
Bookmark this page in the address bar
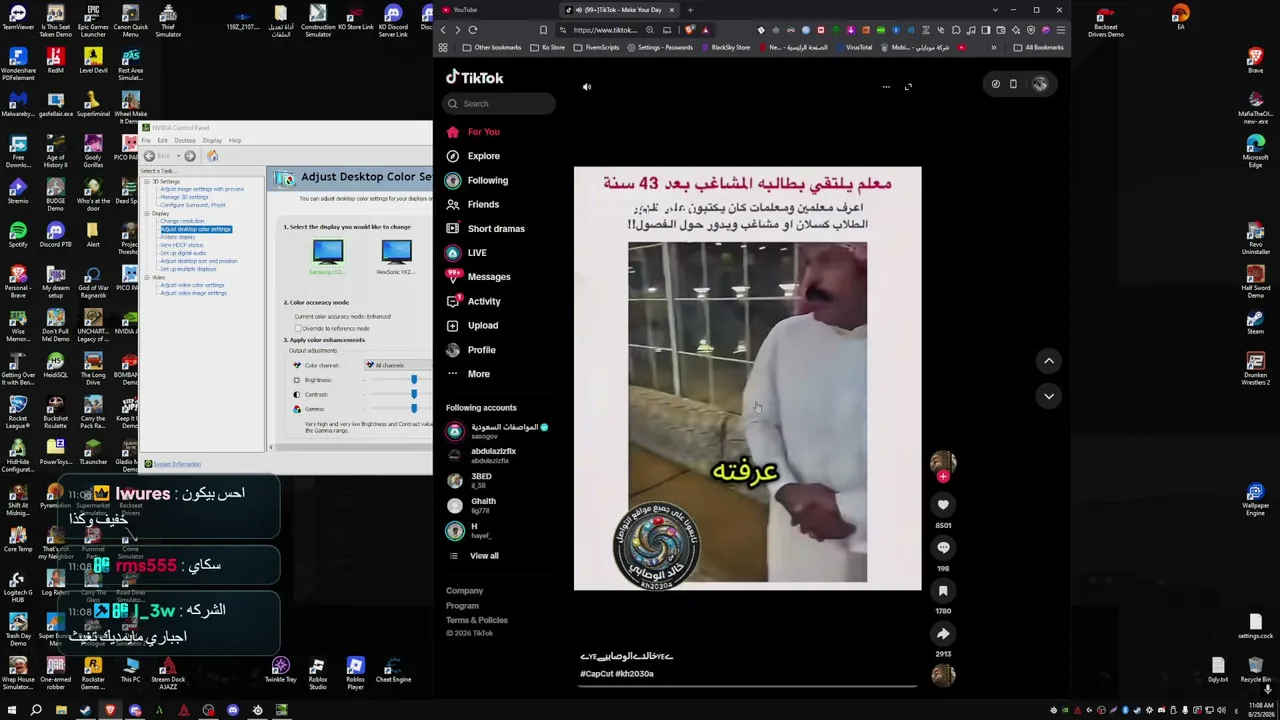pos(543,30)
